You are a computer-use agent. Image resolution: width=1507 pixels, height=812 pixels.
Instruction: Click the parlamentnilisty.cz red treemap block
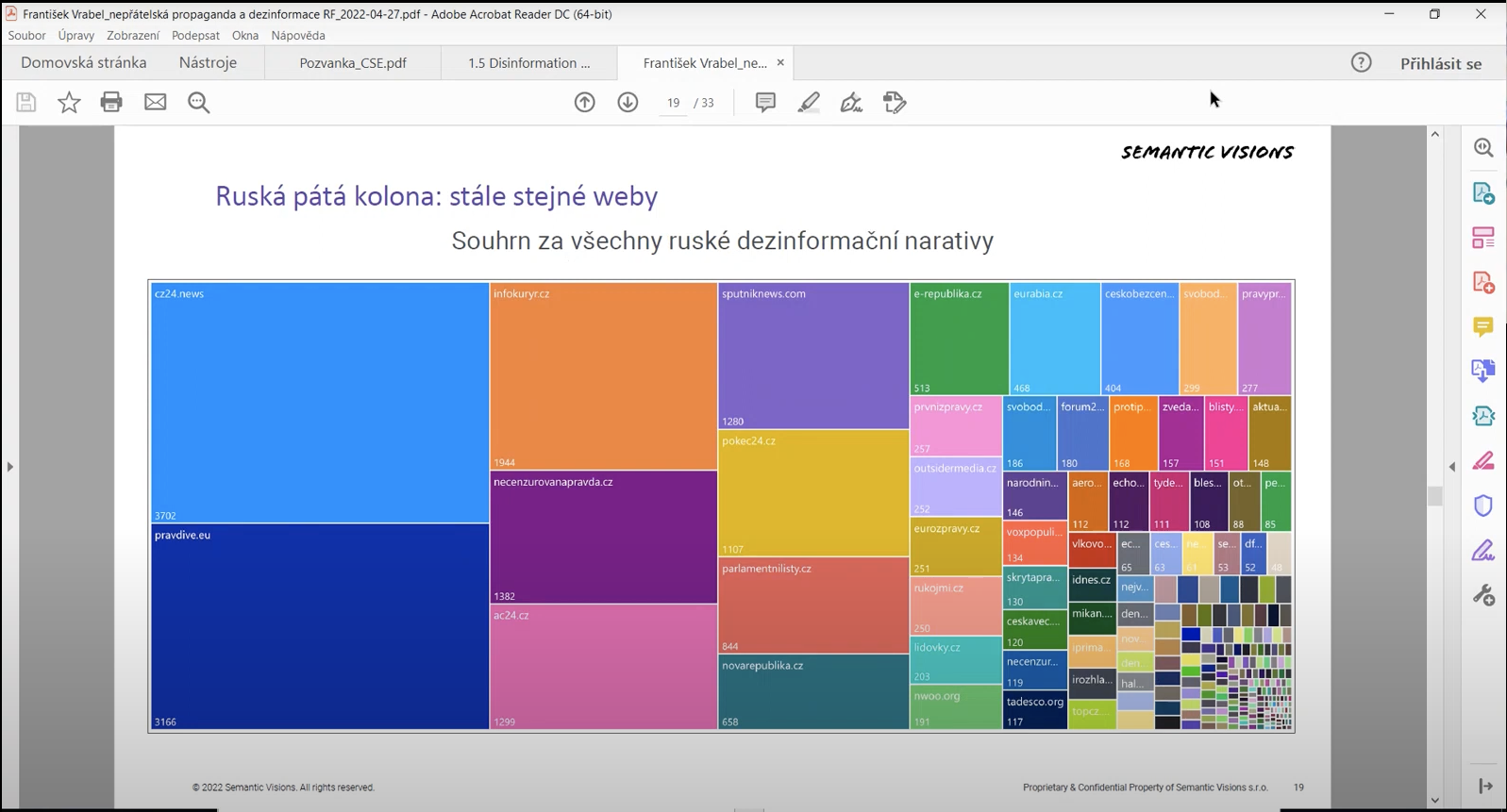pos(813,605)
